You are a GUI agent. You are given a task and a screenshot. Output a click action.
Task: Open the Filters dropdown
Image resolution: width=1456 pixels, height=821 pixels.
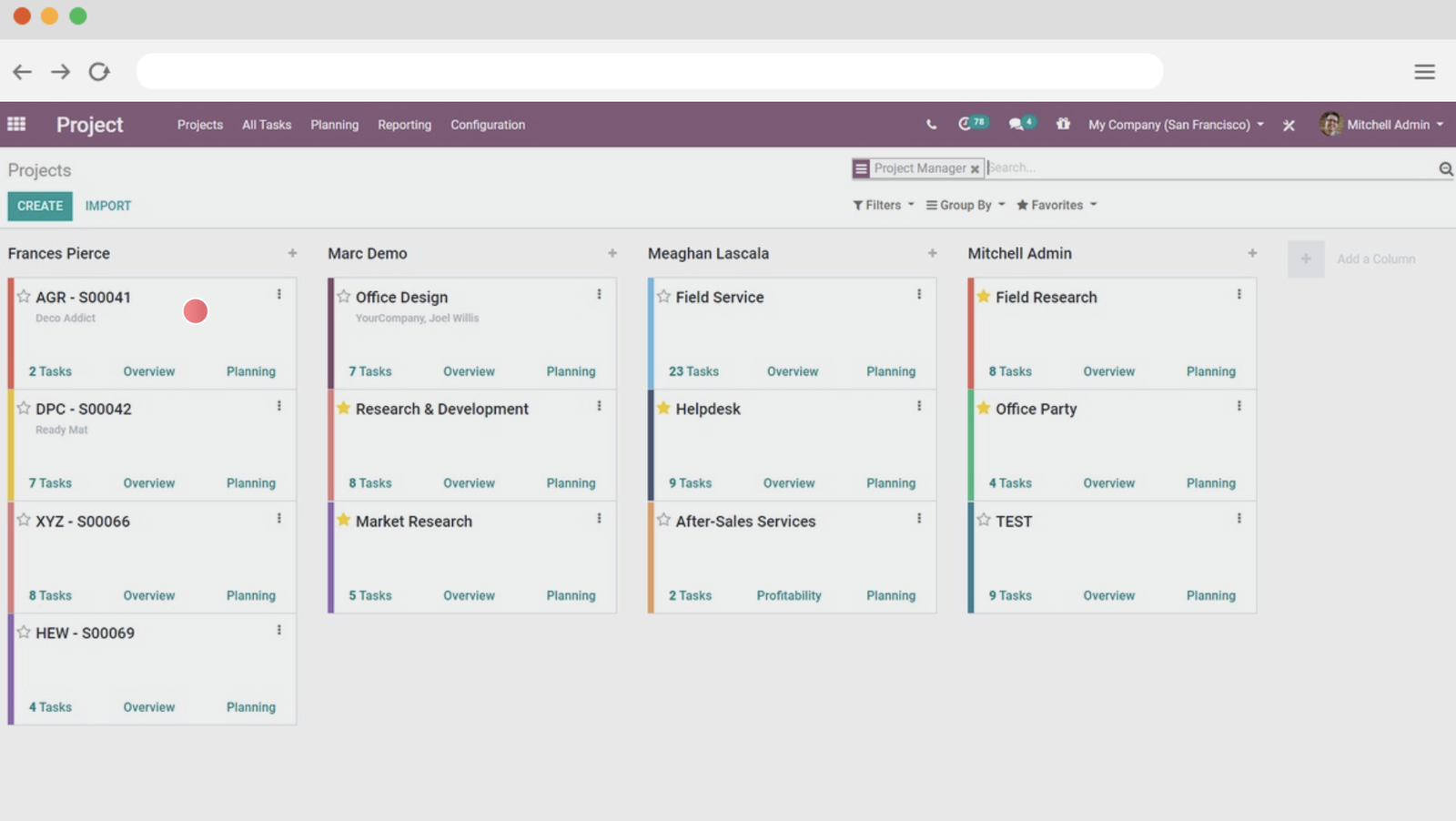880,205
